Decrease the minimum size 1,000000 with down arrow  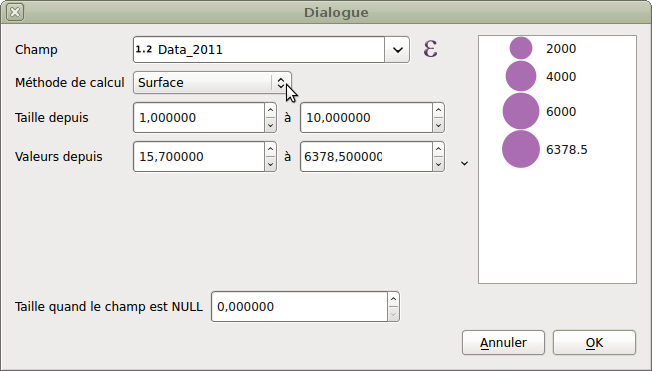pyautogui.click(x=271, y=125)
